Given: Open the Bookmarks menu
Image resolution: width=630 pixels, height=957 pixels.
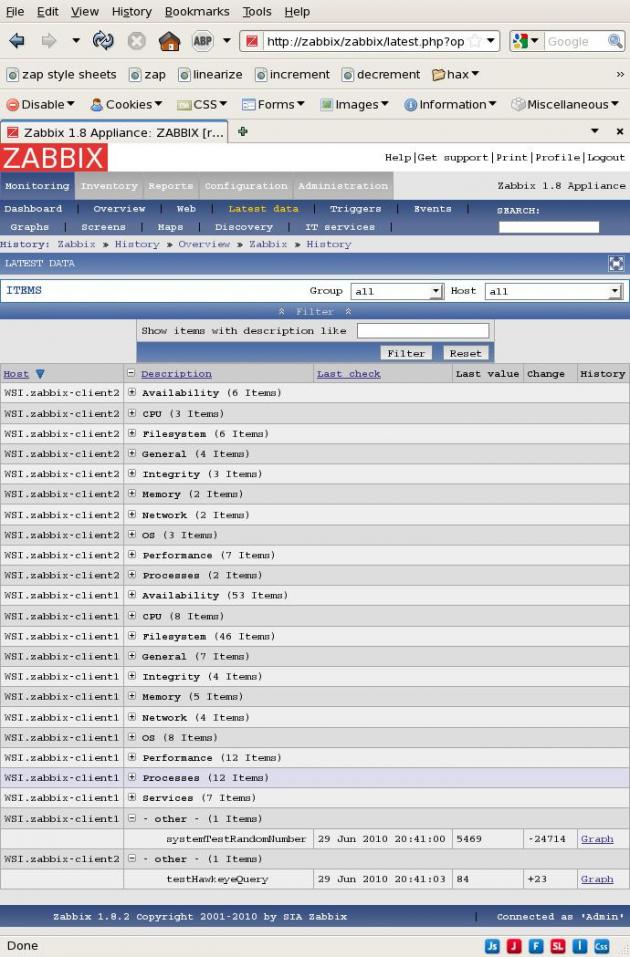Looking at the screenshot, I should point(197,12).
